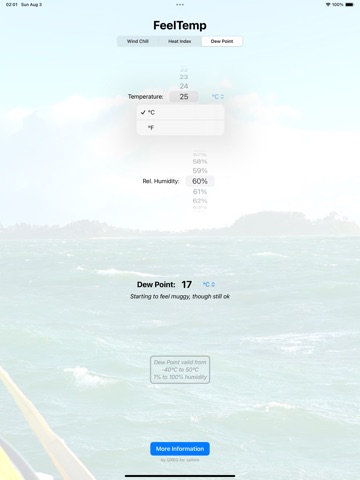The width and height of the screenshot is (360, 480).
Task: Tap the 'Rel. Humidity:' label
Action: [161, 181]
